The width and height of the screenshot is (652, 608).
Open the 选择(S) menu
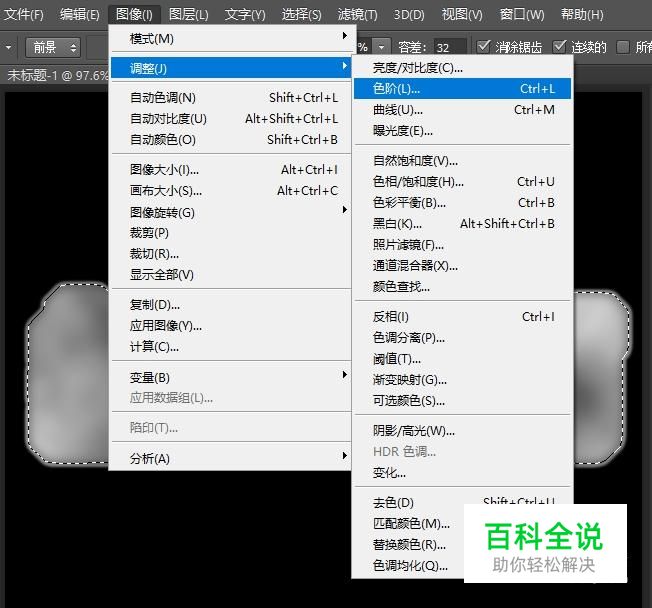pos(301,15)
